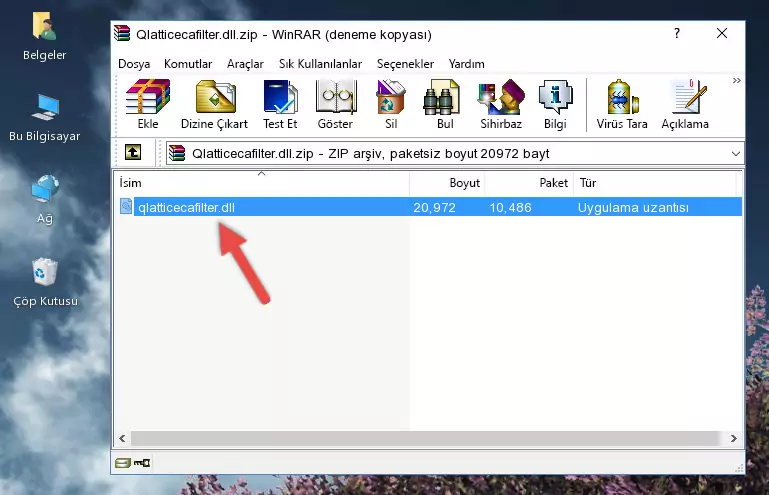Image resolution: width=769 pixels, height=495 pixels.
Task: Sort by Boyut column header
Action: tap(447, 183)
